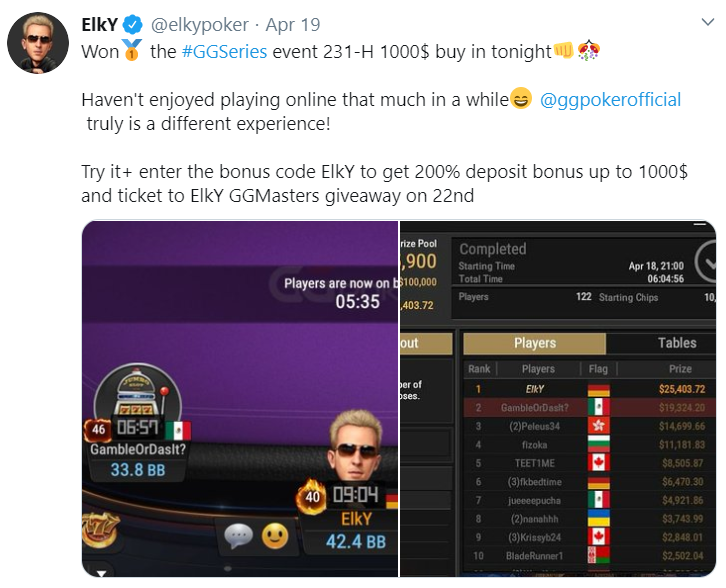Open the #GGSeries hashtag link
The width and height of the screenshot is (726, 588).
[x=225, y=51]
